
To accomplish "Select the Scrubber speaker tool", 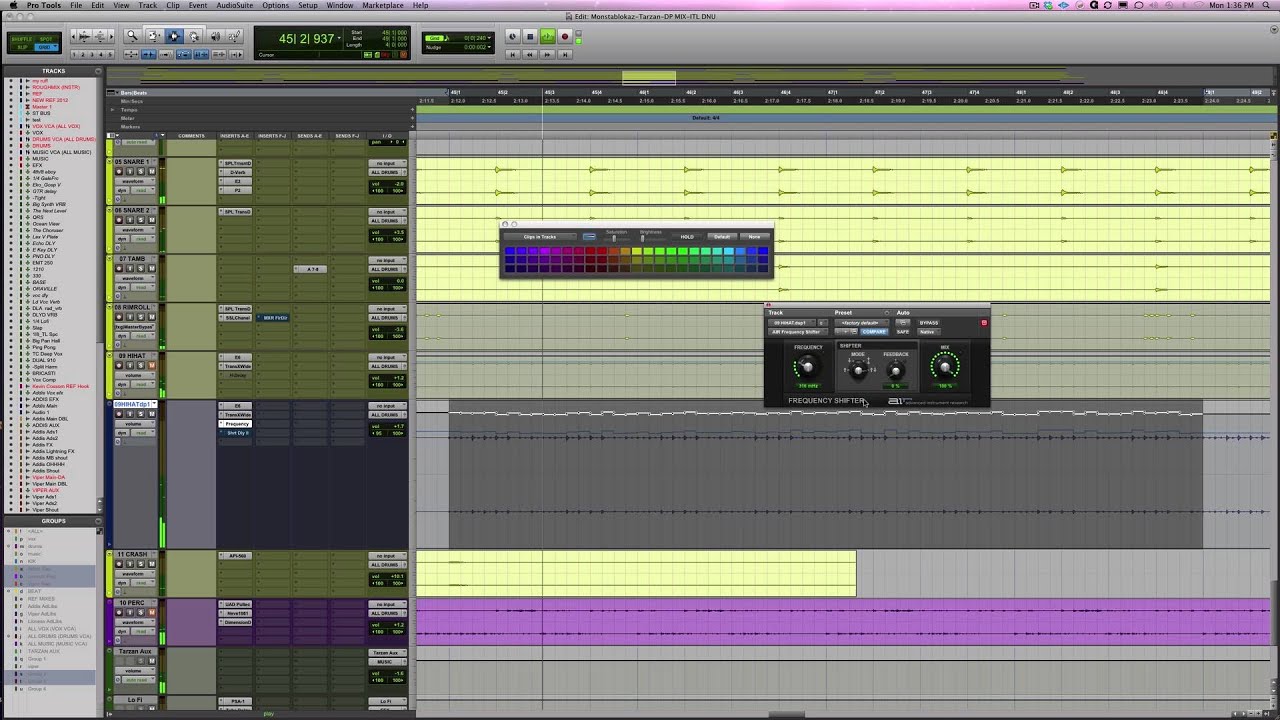I will 215,36.
